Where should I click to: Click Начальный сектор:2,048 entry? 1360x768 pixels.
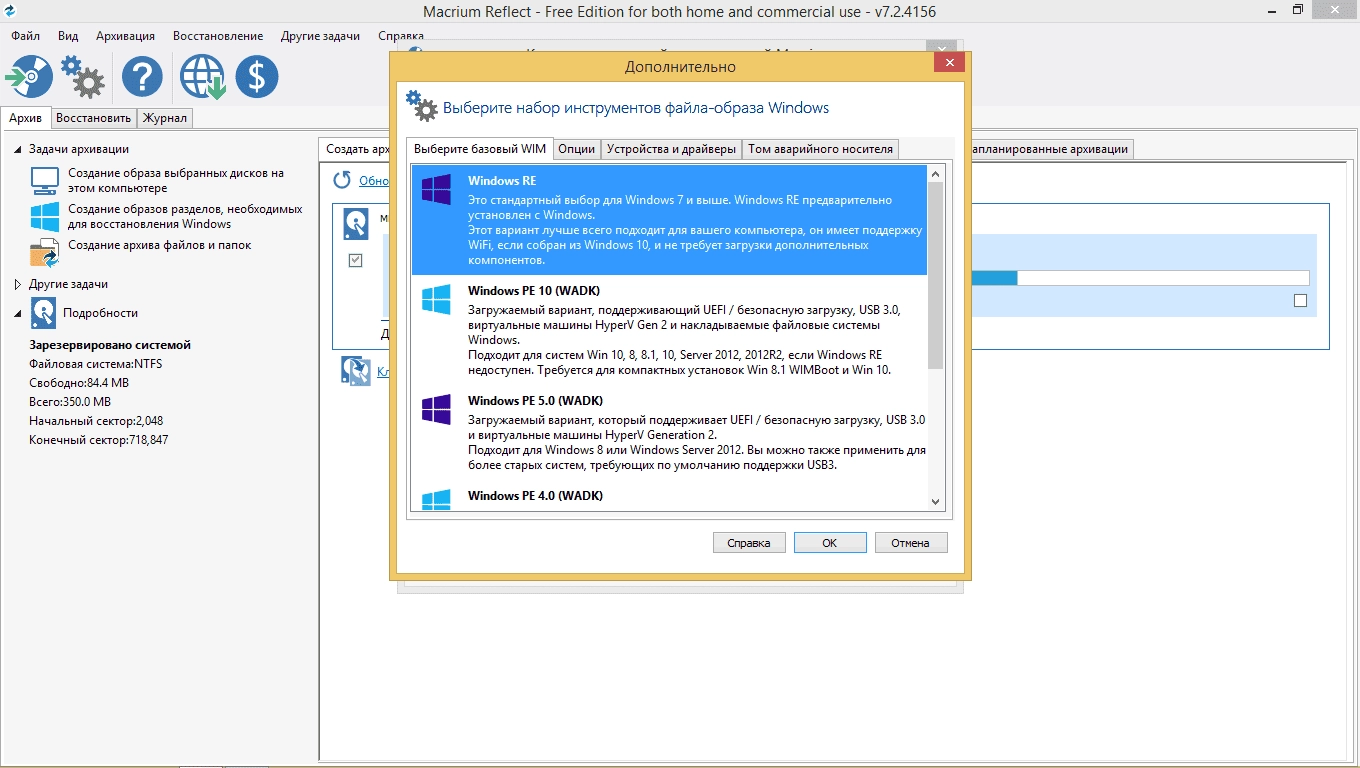96,421
